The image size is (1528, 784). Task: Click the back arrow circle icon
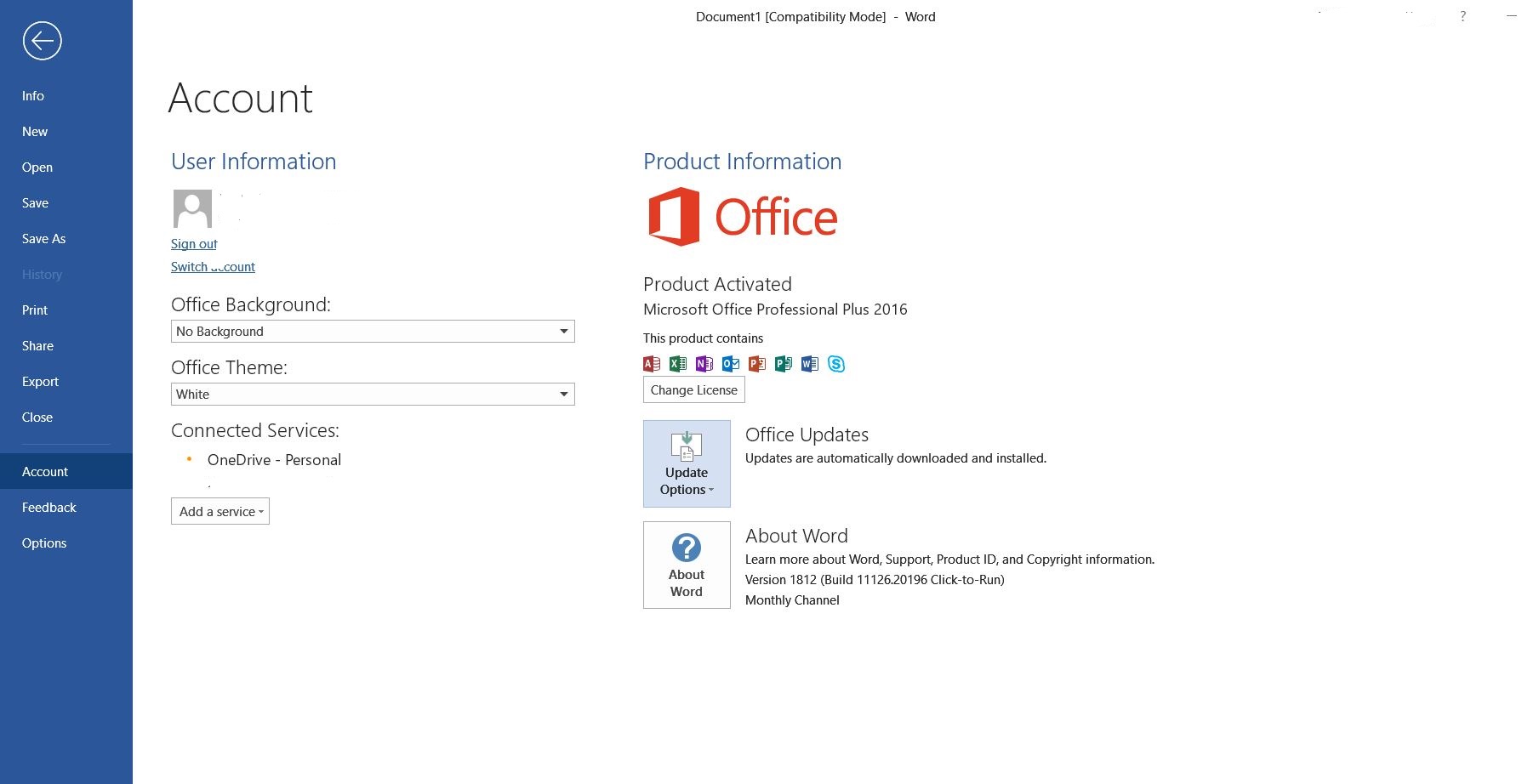[x=42, y=41]
